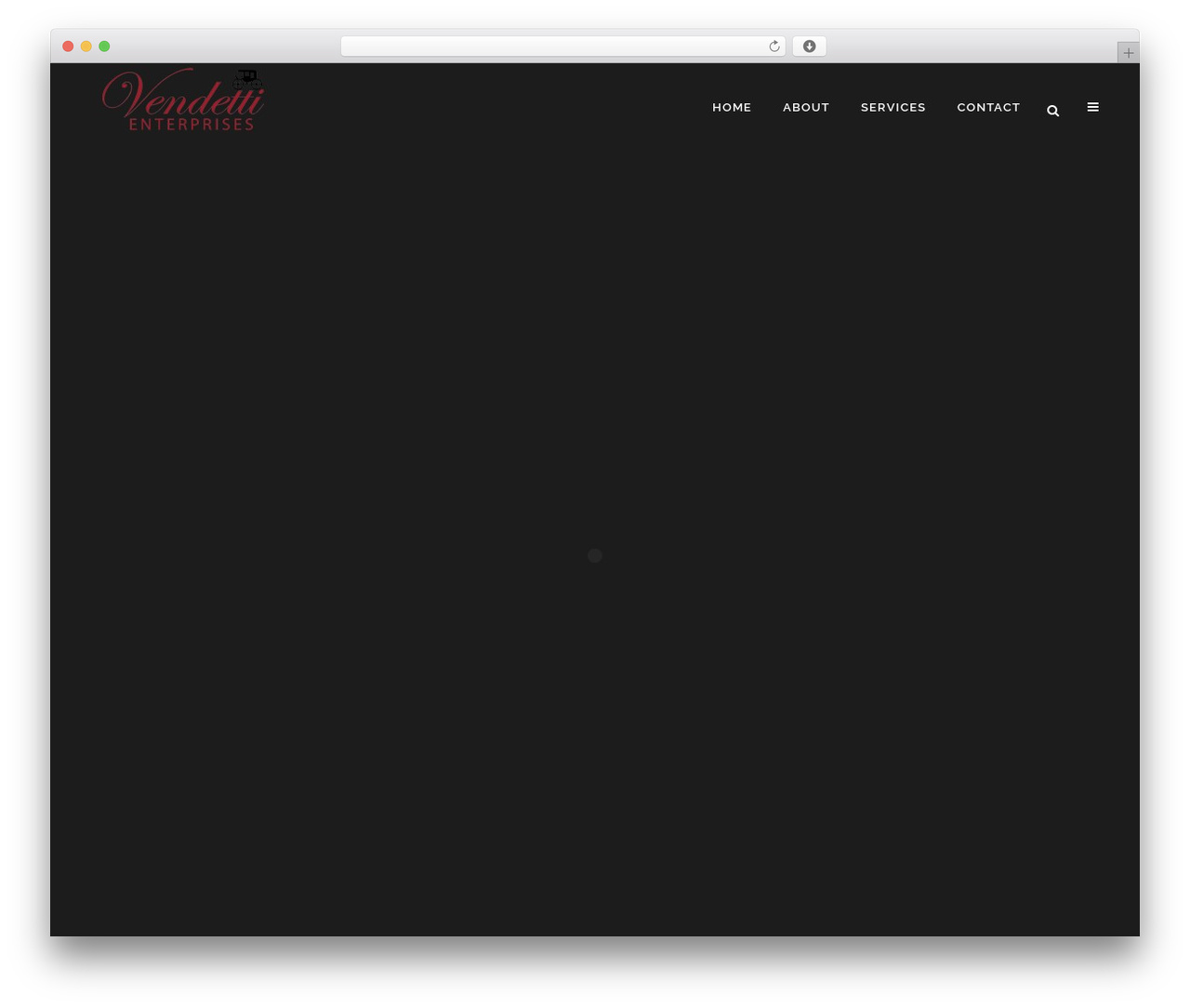Reload the page with refresh icon
Viewport: 1190px width, 1008px height.
(774, 46)
